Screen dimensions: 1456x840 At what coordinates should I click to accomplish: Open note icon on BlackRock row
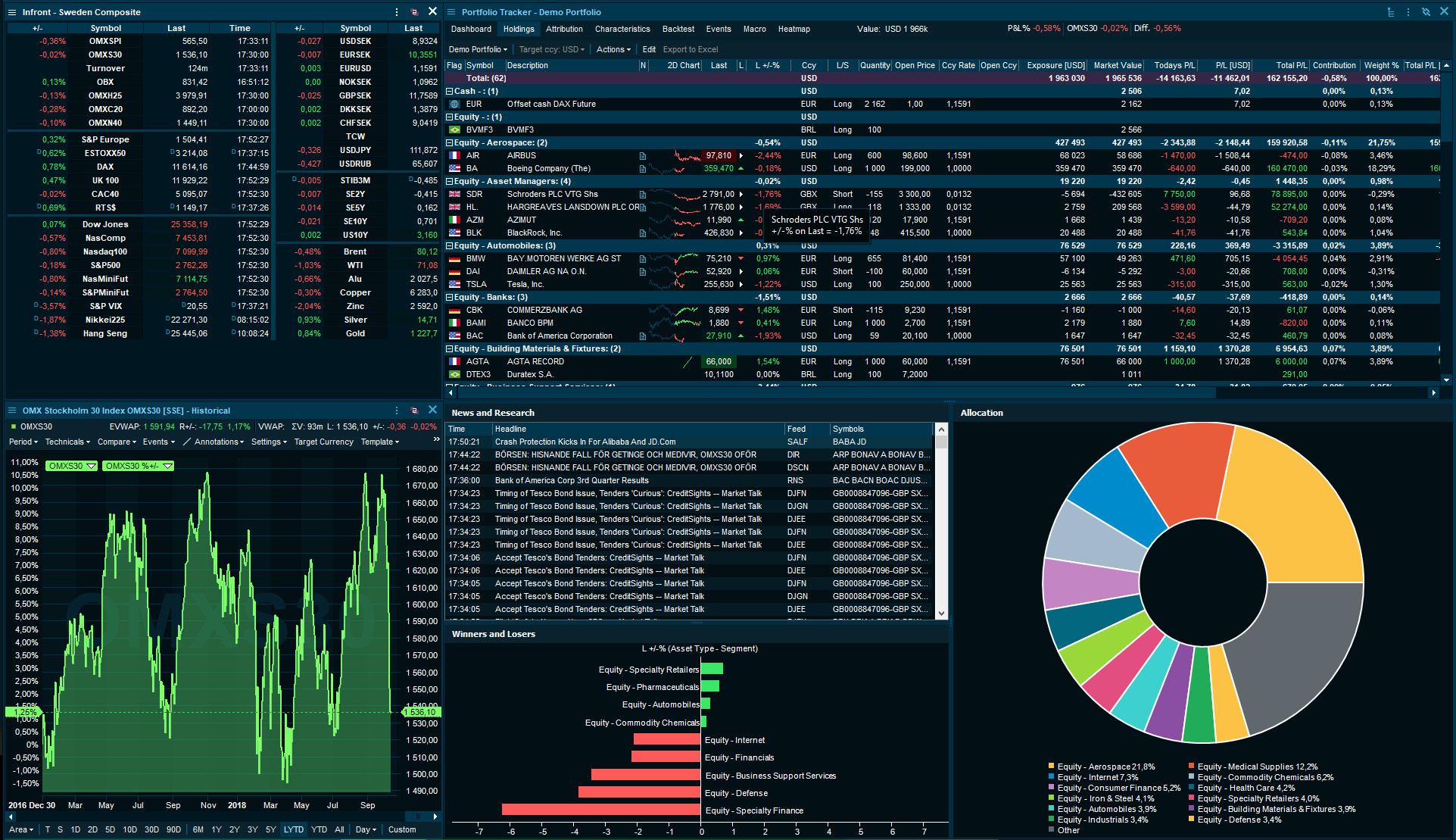point(643,233)
